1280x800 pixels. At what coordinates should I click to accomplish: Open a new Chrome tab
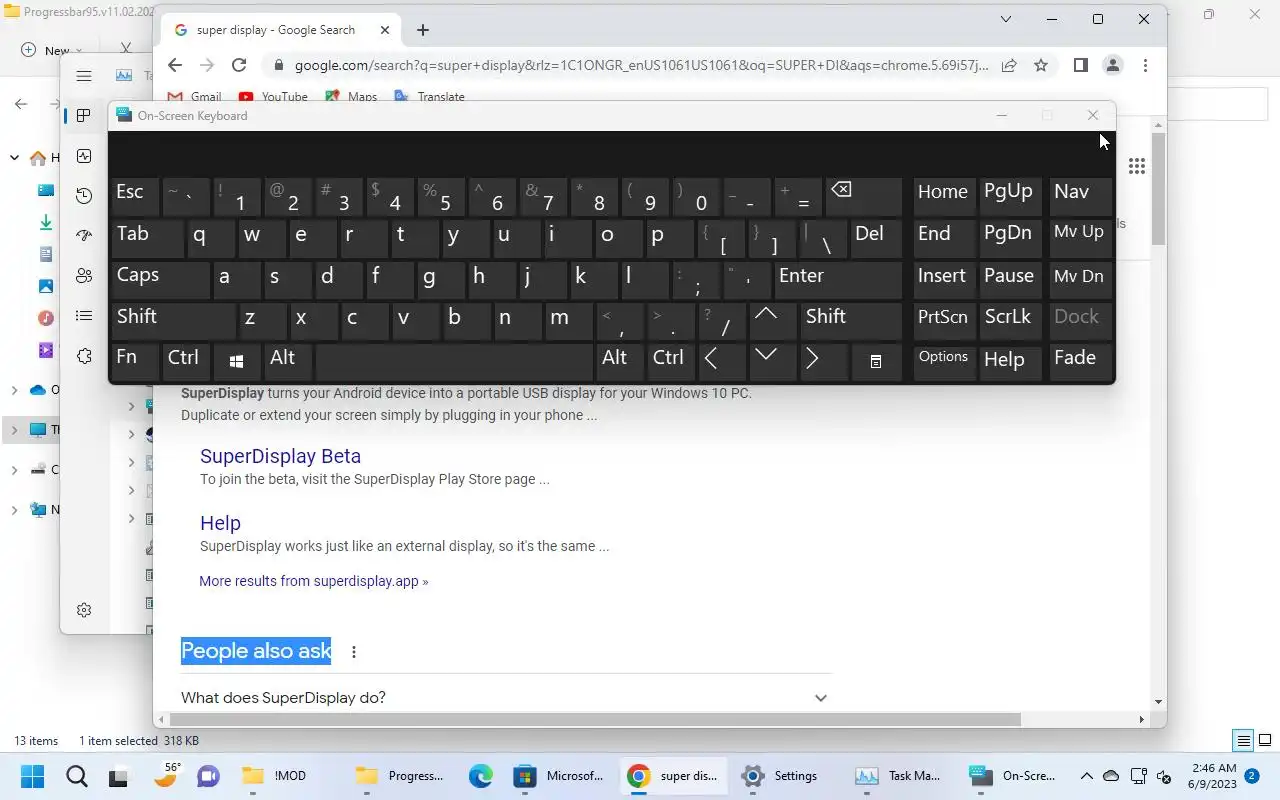pyautogui.click(x=423, y=30)
